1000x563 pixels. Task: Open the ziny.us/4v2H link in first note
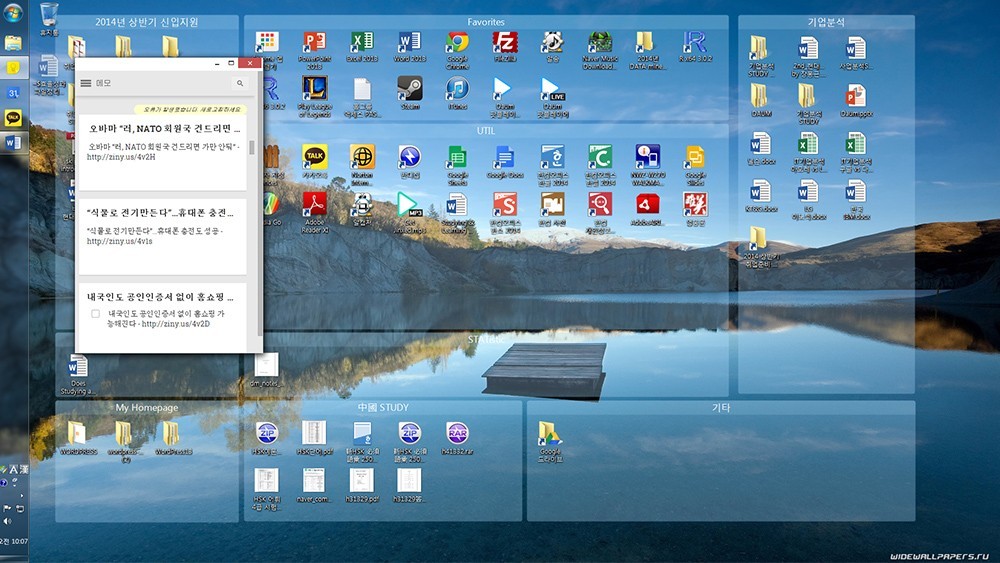121,157
